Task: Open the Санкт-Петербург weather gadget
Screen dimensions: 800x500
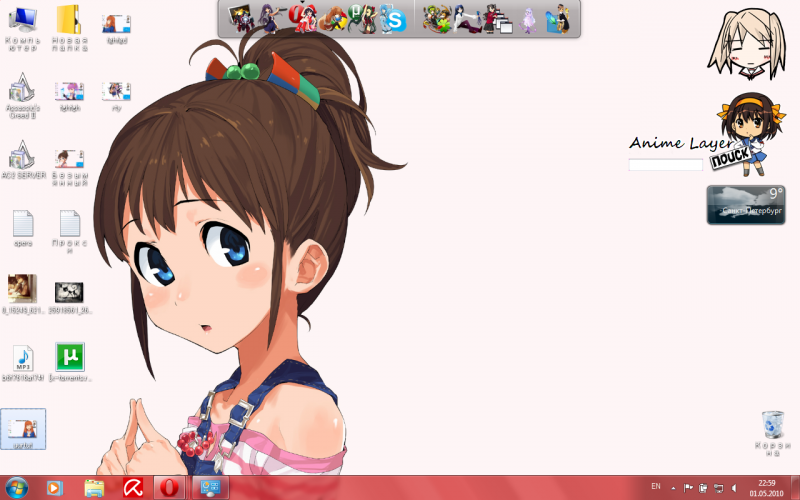Action: [746, 205]
